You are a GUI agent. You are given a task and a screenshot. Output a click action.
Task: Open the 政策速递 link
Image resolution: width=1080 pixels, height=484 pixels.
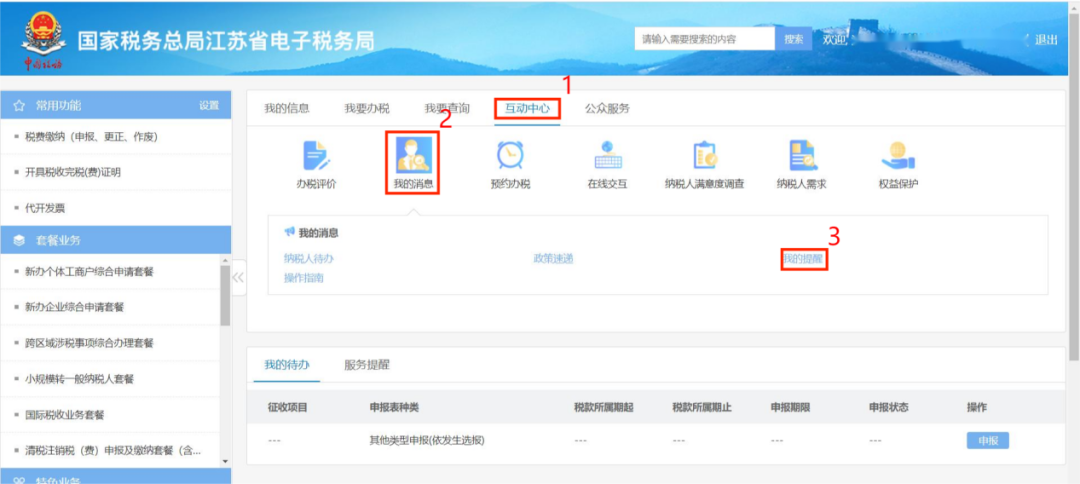553,259
